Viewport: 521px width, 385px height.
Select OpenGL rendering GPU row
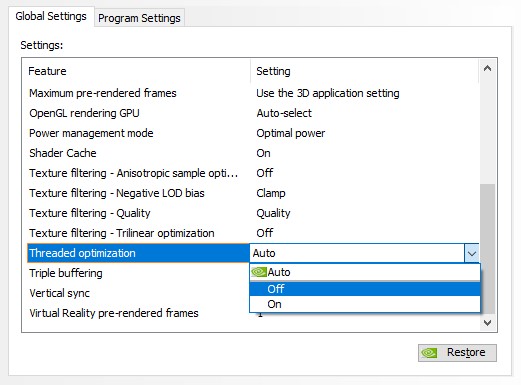click(253, 113)
